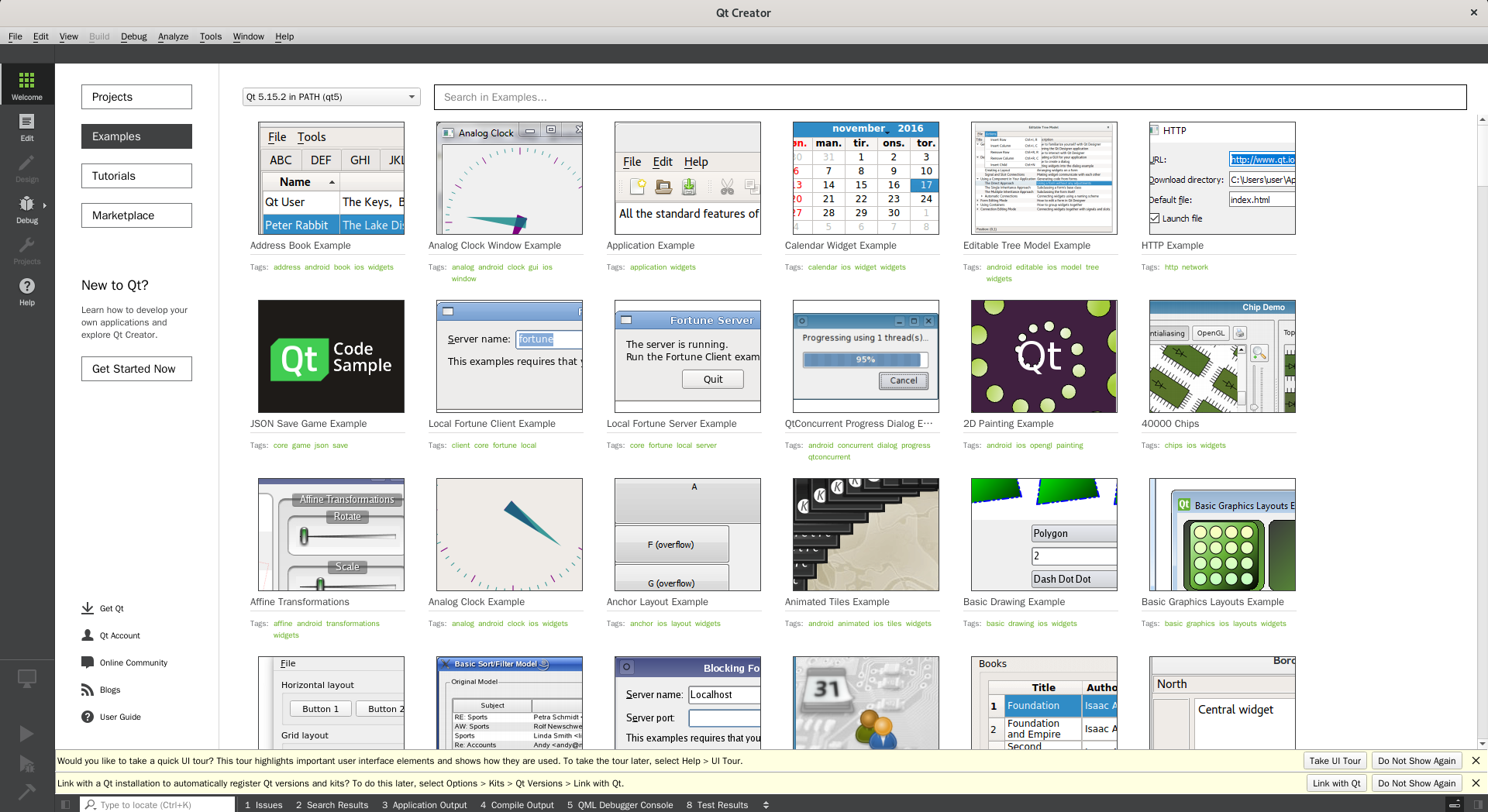The width and height of the screenshot is (1488, 812).
Task: Open JSON Save Game Example thumbnail
Action: click(331, 356)
